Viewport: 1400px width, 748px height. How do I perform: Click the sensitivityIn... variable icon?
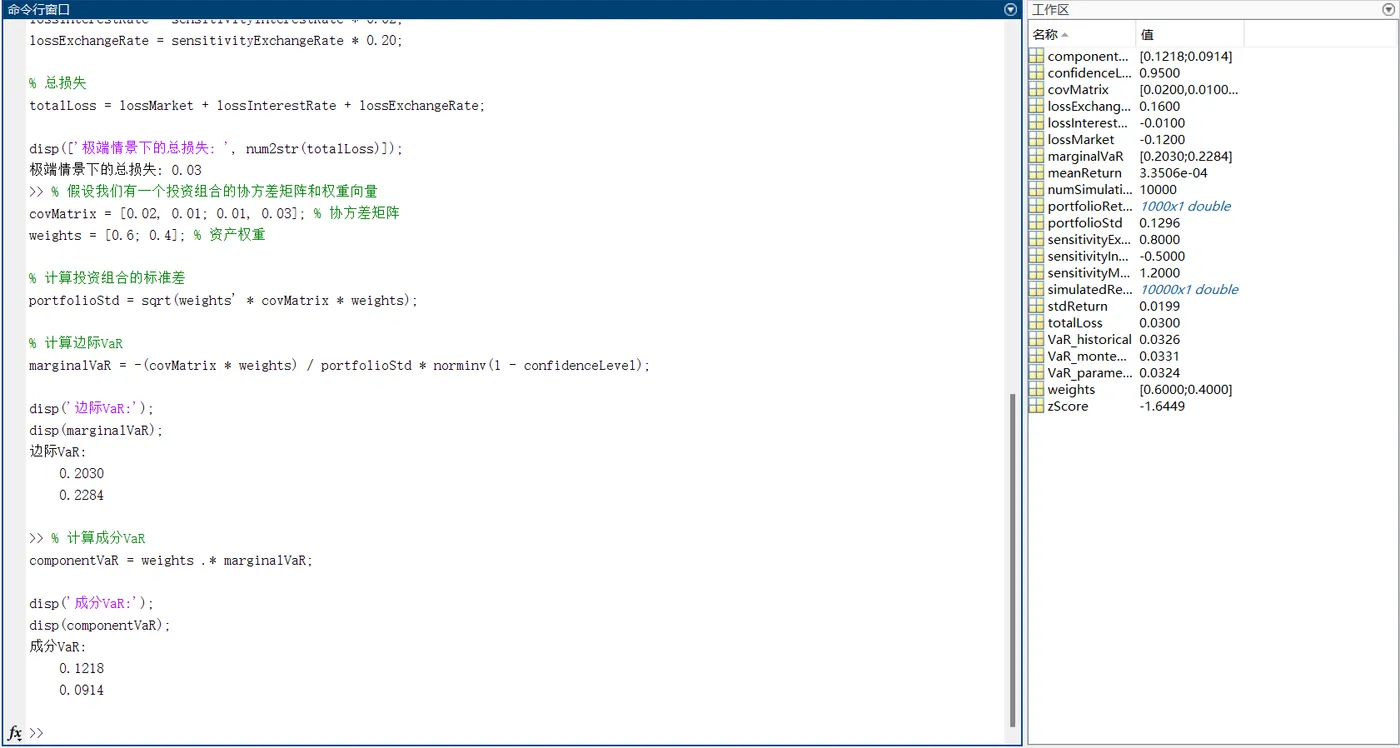pos(1037,257)
